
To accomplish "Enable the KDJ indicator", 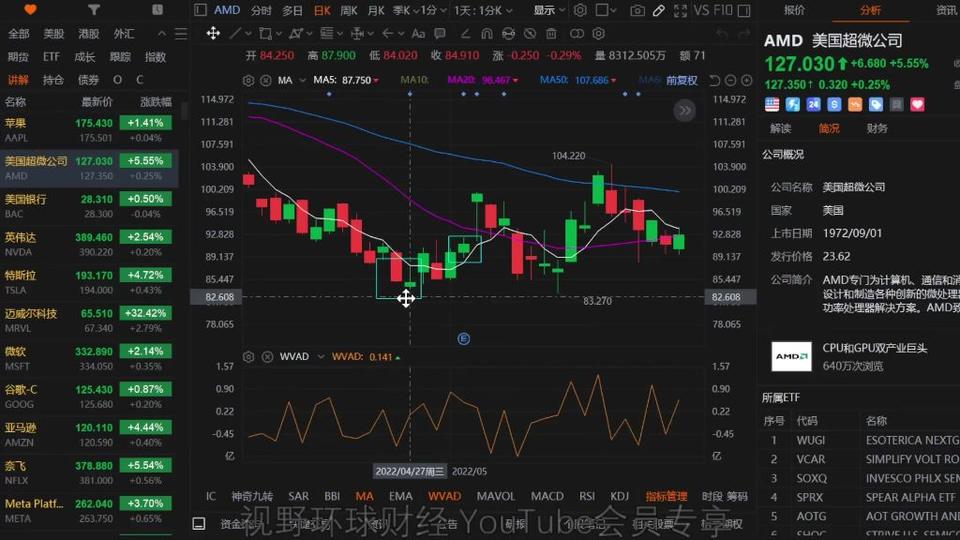I will pyautogui.click(x=620, y=496).
